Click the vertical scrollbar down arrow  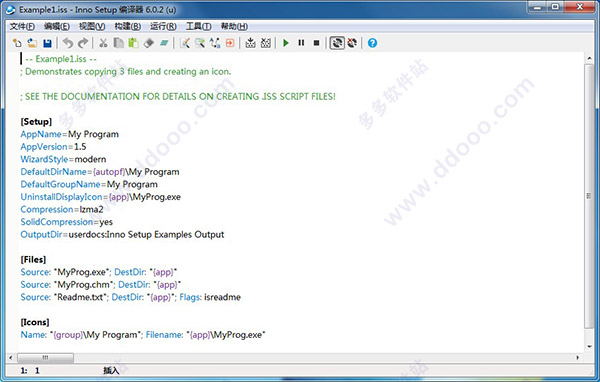coord(589,347)
